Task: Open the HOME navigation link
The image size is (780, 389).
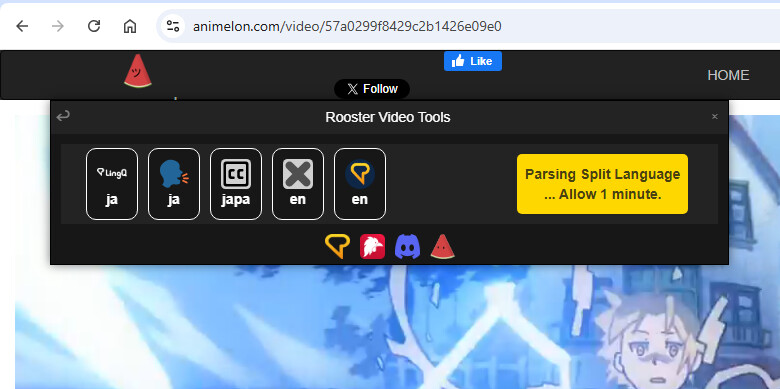Action: coord(728,76)
